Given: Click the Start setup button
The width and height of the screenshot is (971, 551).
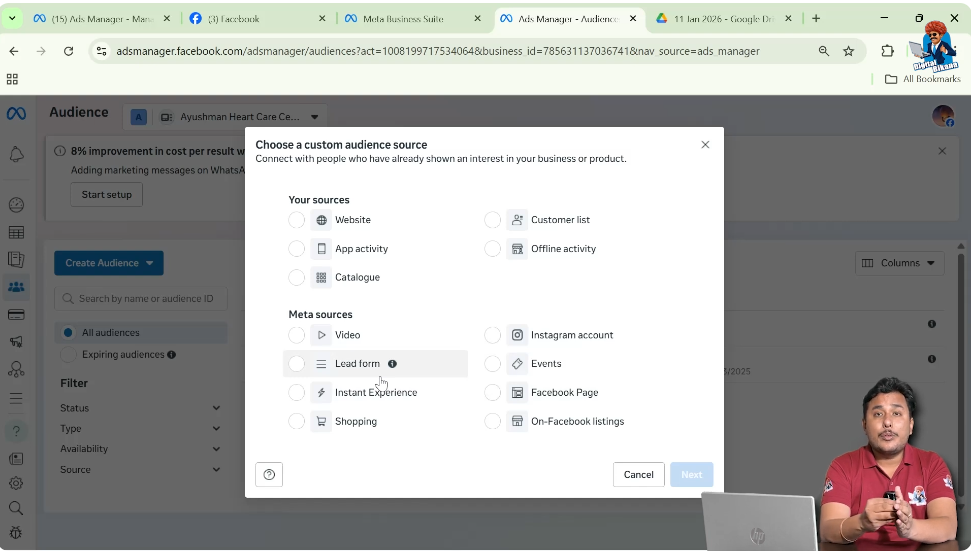Looking at the screenshot, I should tap(107, 194).
